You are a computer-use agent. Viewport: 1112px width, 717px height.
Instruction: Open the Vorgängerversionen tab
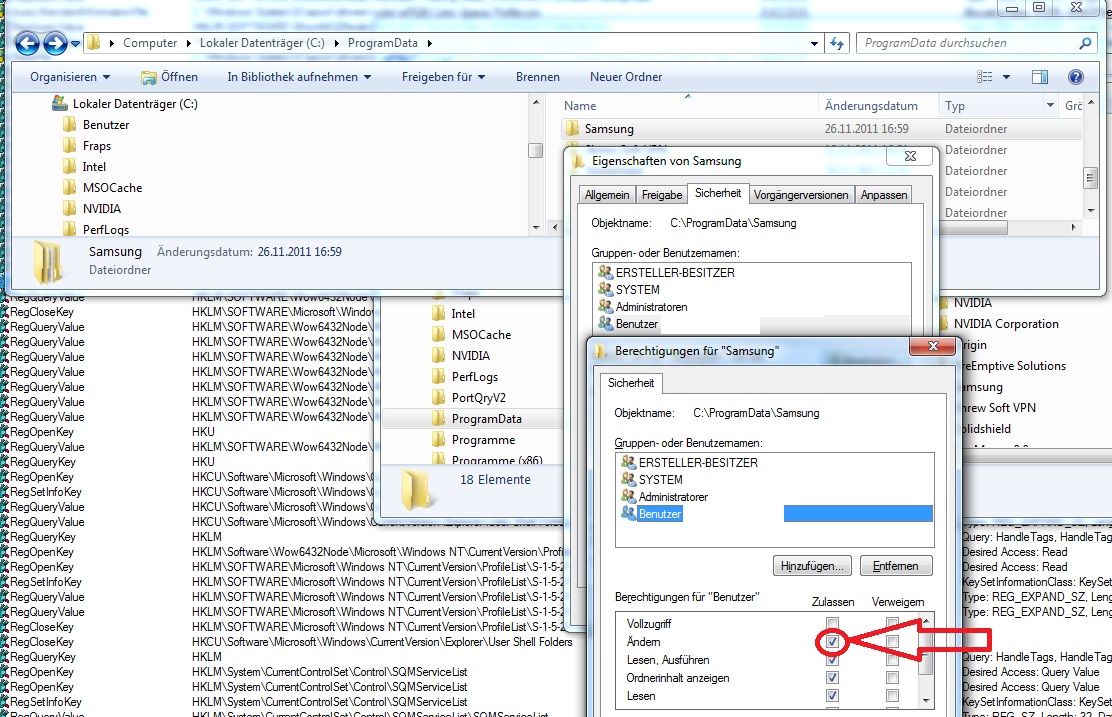801,195
